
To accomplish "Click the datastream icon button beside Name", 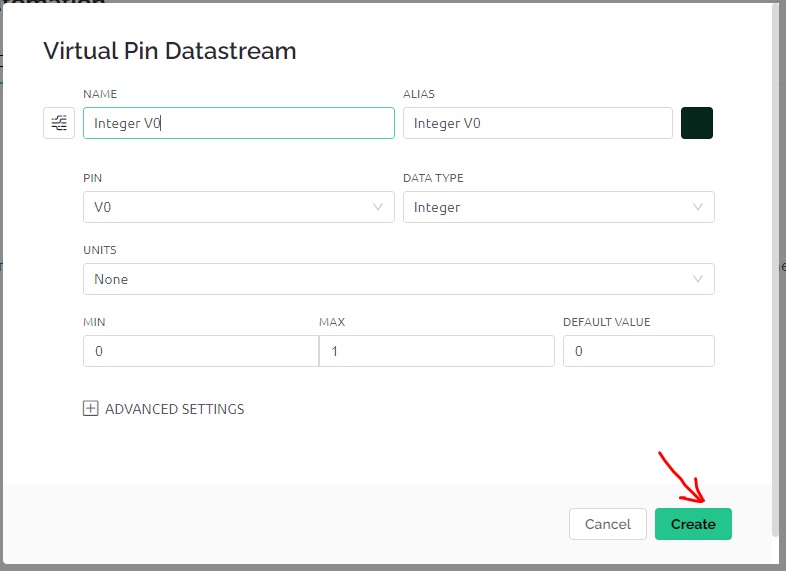I will coord(59,123).
